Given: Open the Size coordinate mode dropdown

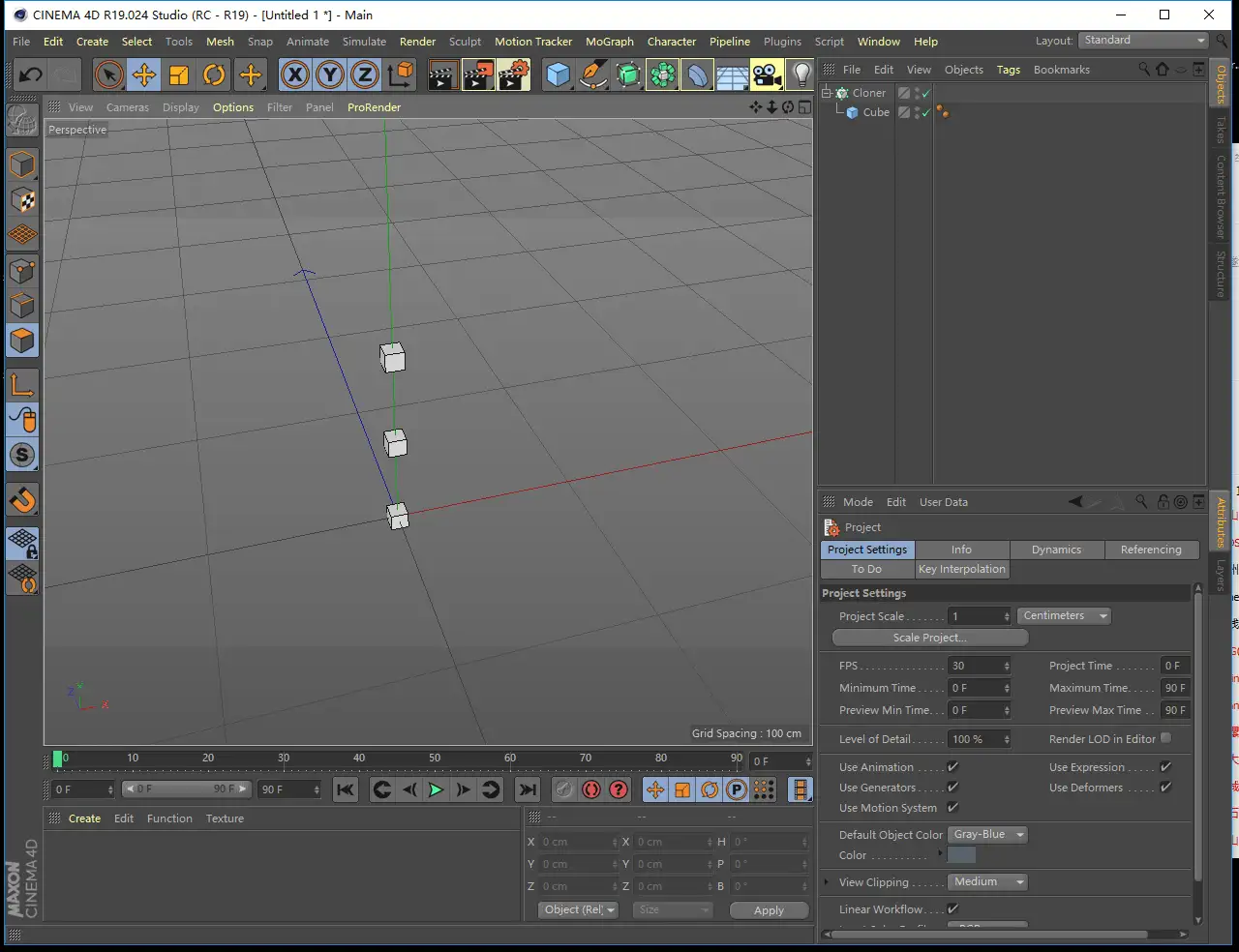Looking at the screenshot, I should point(673,909).
